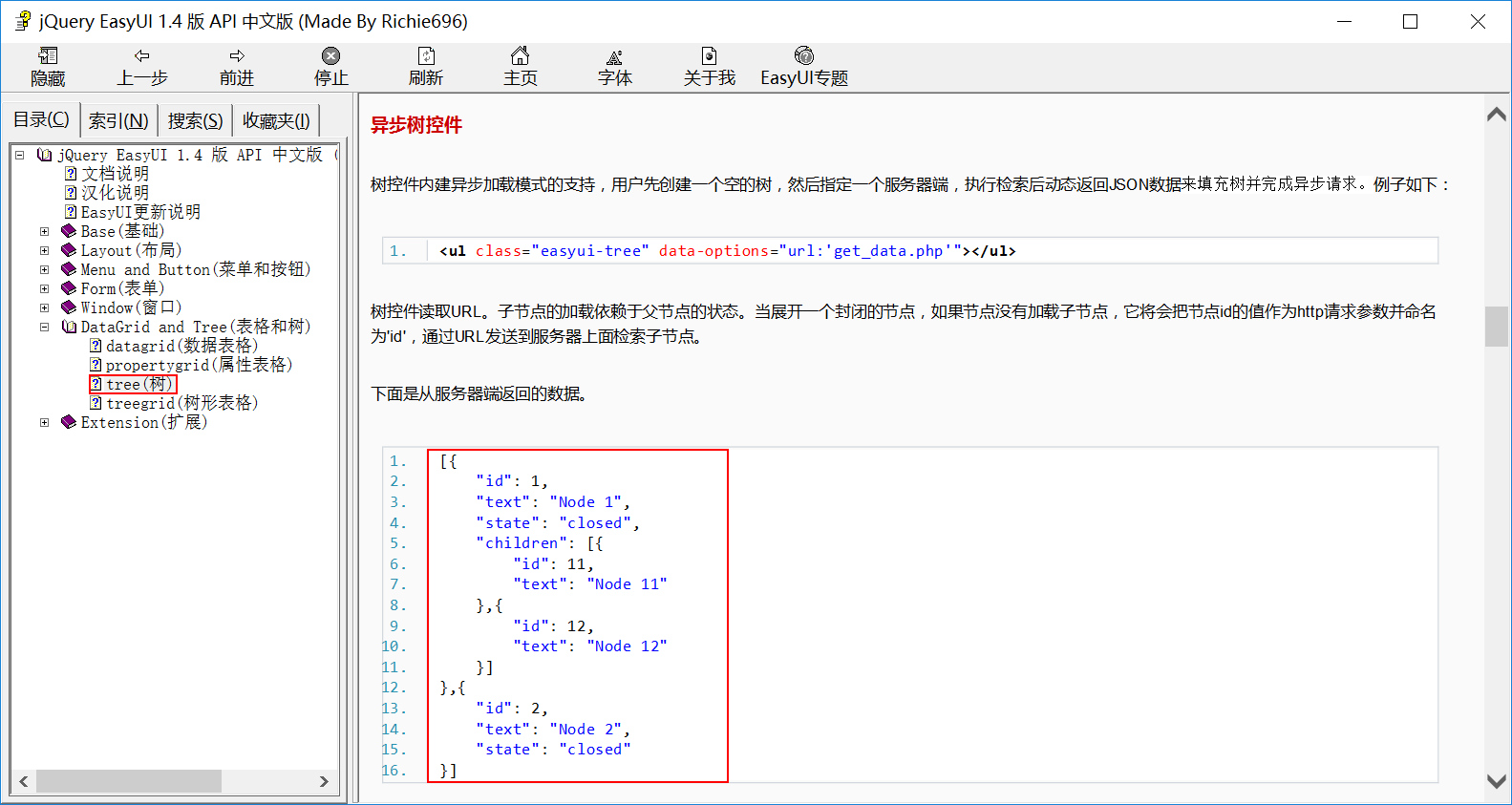This screenshot has width=1512, height=805.
Task: Open the 汉化说明 topic
Action: pos(115,193)
